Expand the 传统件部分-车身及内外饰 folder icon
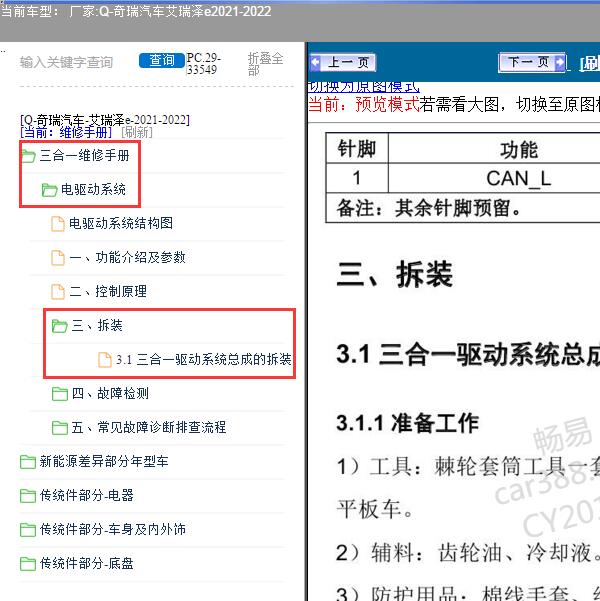The width and height of the screenshot is (600, 601). (28, 529)
